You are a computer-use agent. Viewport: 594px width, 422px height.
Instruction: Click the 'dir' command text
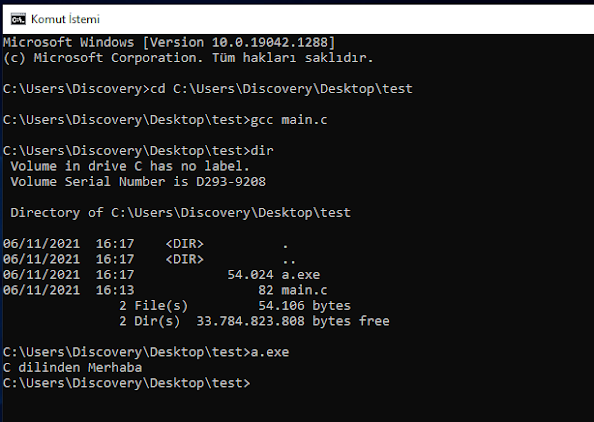click(x=262, y=151)
